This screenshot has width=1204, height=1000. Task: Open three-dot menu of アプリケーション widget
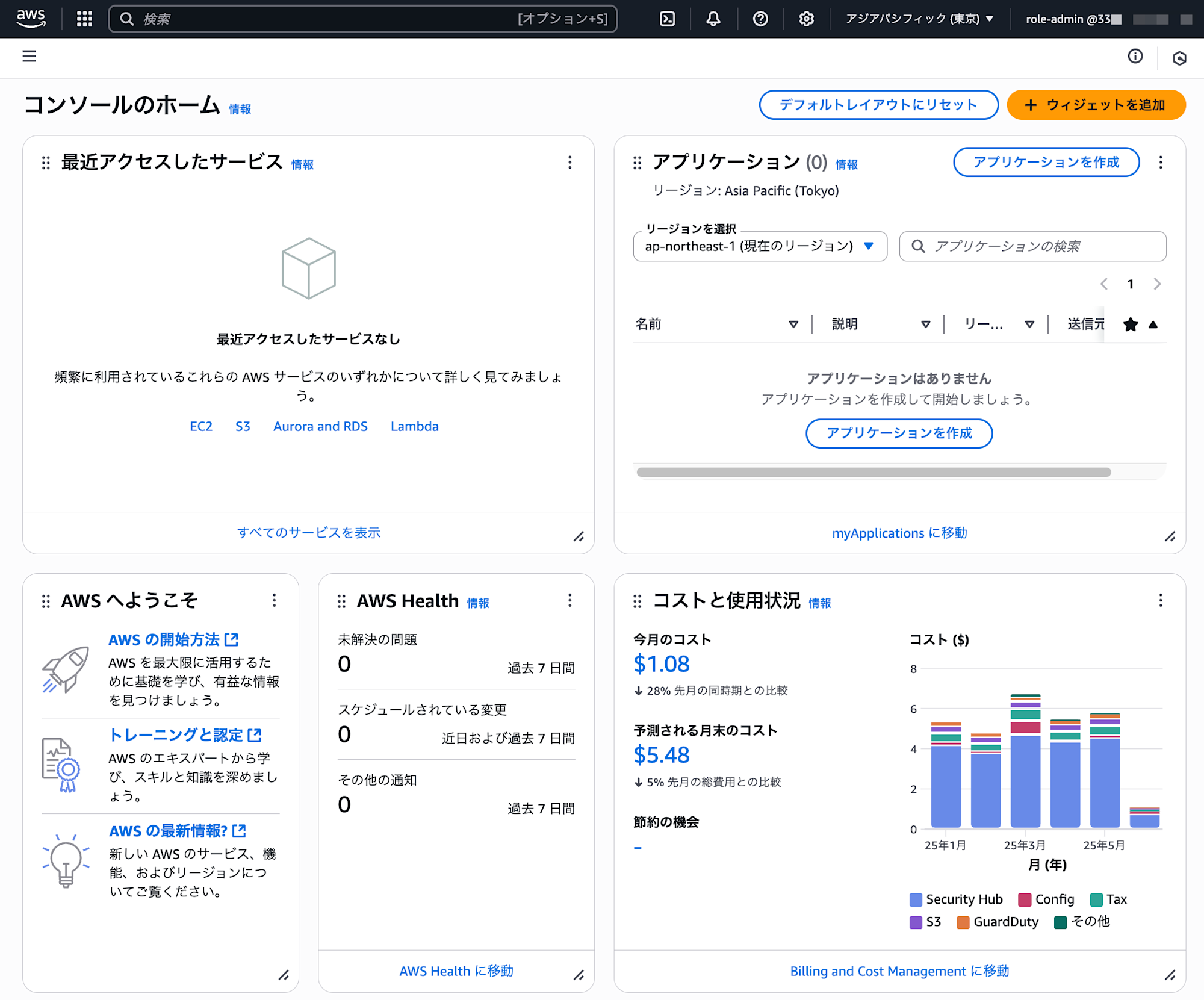pos(1161,162)
